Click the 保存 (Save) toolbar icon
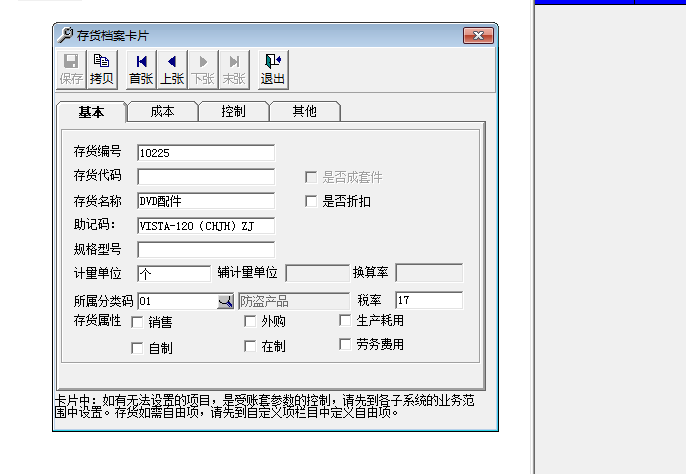Viewport: 686px width, 474px height. (71, 70)
